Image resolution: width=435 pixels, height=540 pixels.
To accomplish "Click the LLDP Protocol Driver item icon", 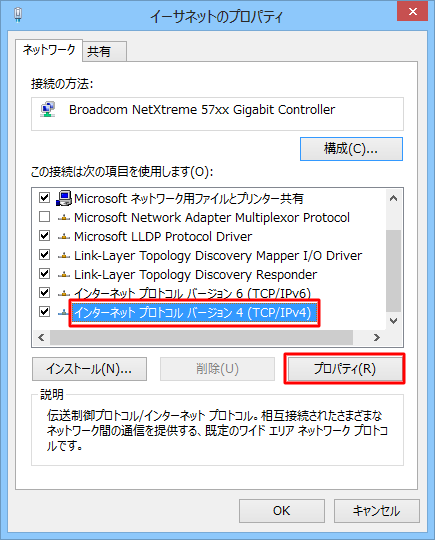I will [64, 237].
